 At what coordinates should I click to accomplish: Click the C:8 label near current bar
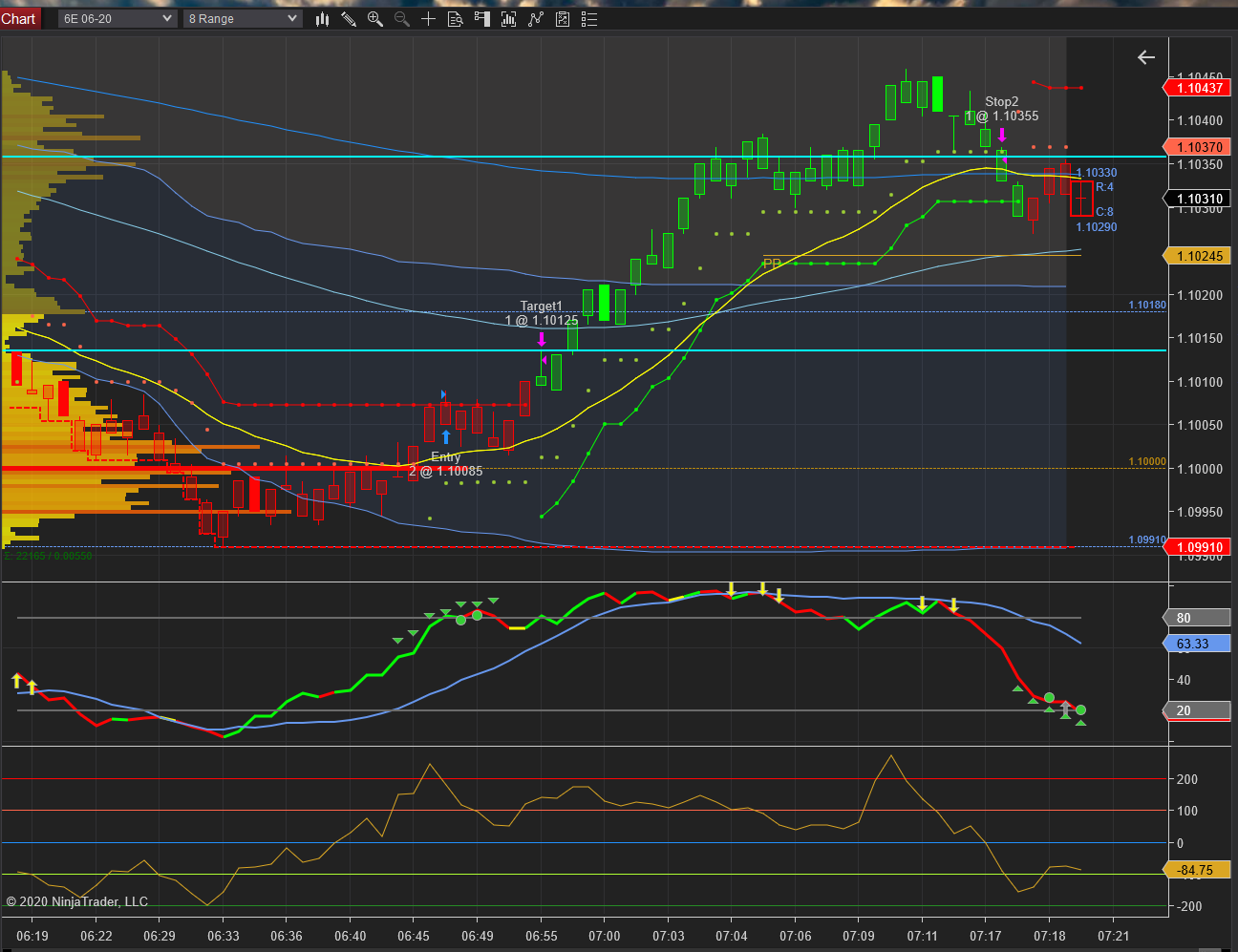1104,212
